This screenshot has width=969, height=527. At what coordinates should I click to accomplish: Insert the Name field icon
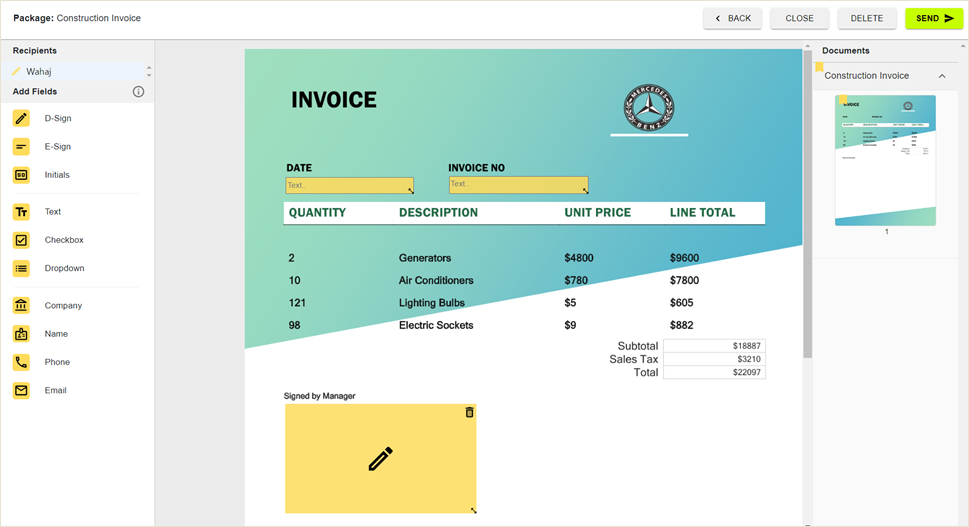[21, 334]
